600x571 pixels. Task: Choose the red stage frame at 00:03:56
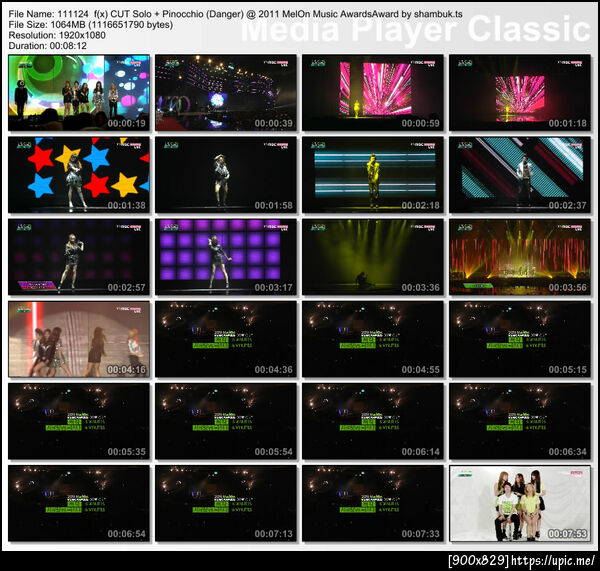pos(520,257)
